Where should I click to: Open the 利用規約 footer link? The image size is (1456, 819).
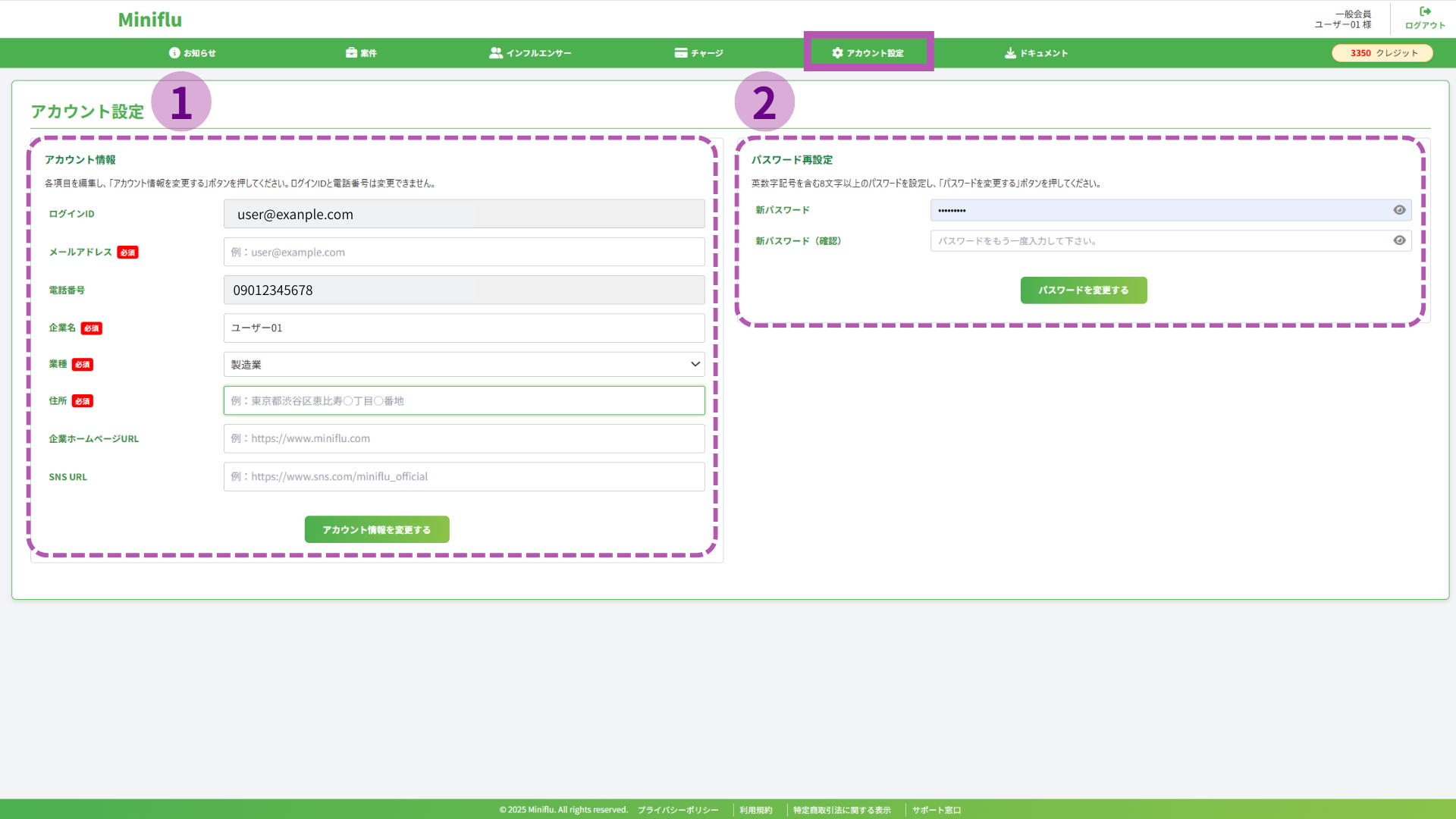(x=755, y=810)
